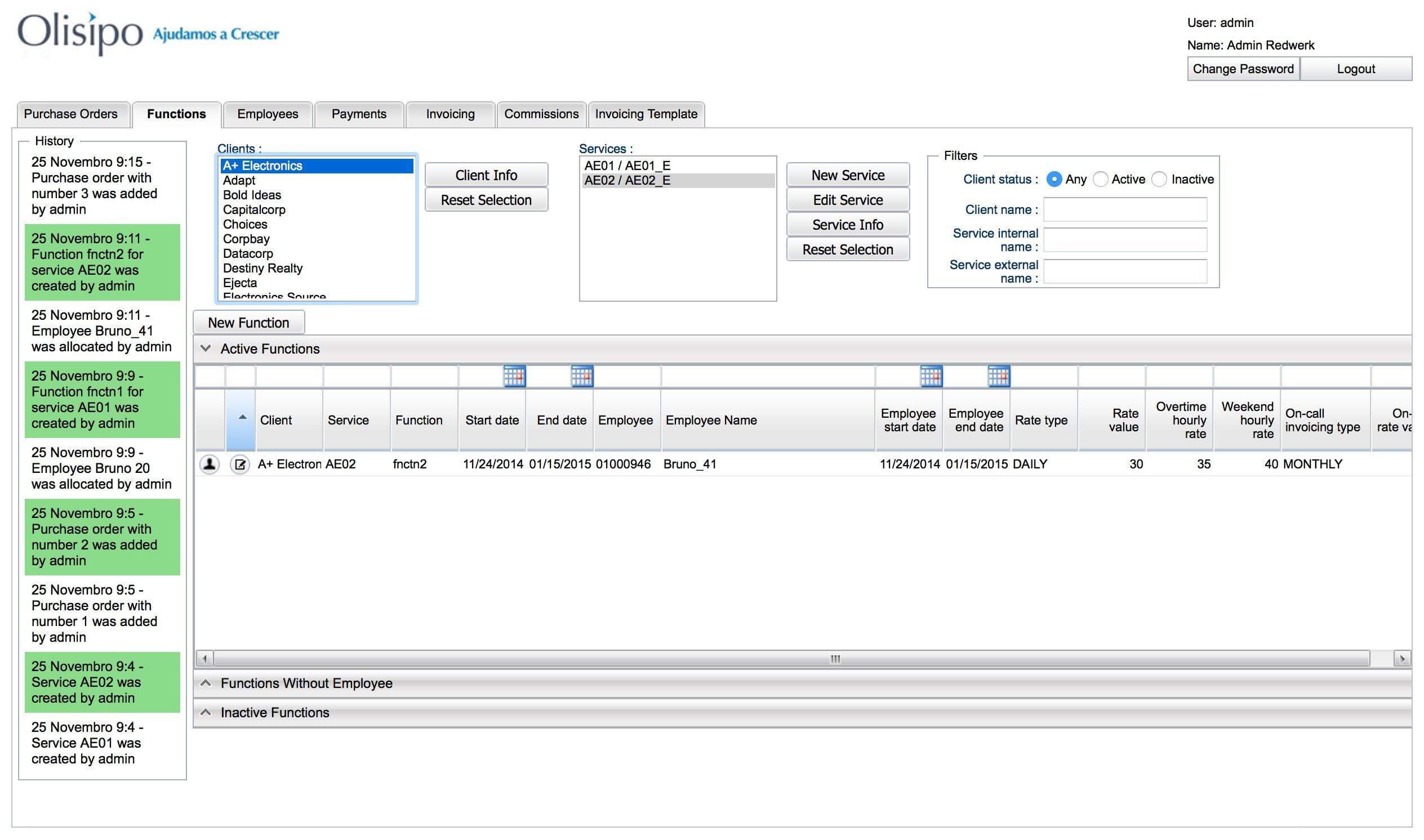The height and width of the screenshot is (840, 1424).
Task: Select Adapt in Clients list
Action: [x=317, y=181]
